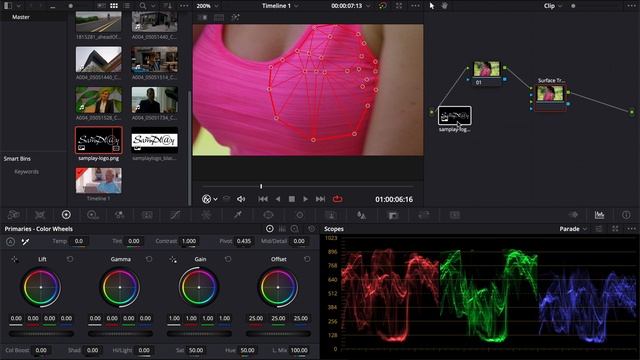Open the Color Warper palette

click(x=206, y=215)
